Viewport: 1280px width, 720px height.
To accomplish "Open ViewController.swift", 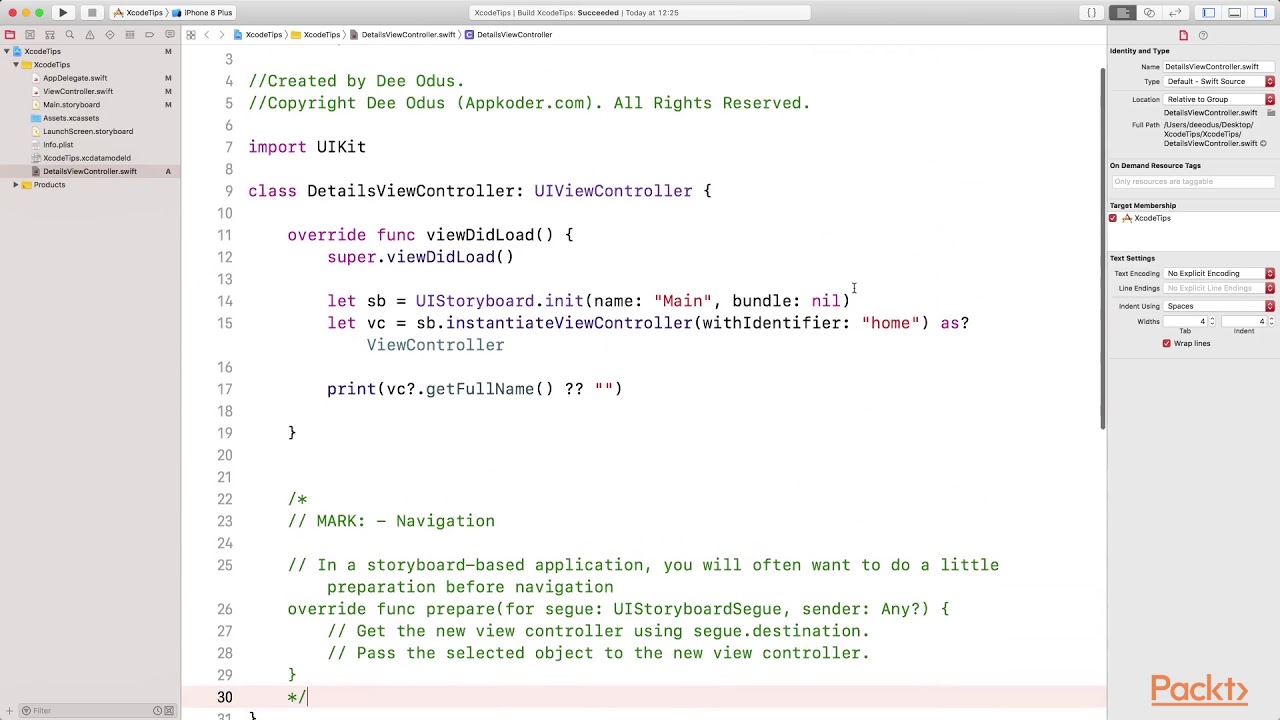I will coord(78,91).
